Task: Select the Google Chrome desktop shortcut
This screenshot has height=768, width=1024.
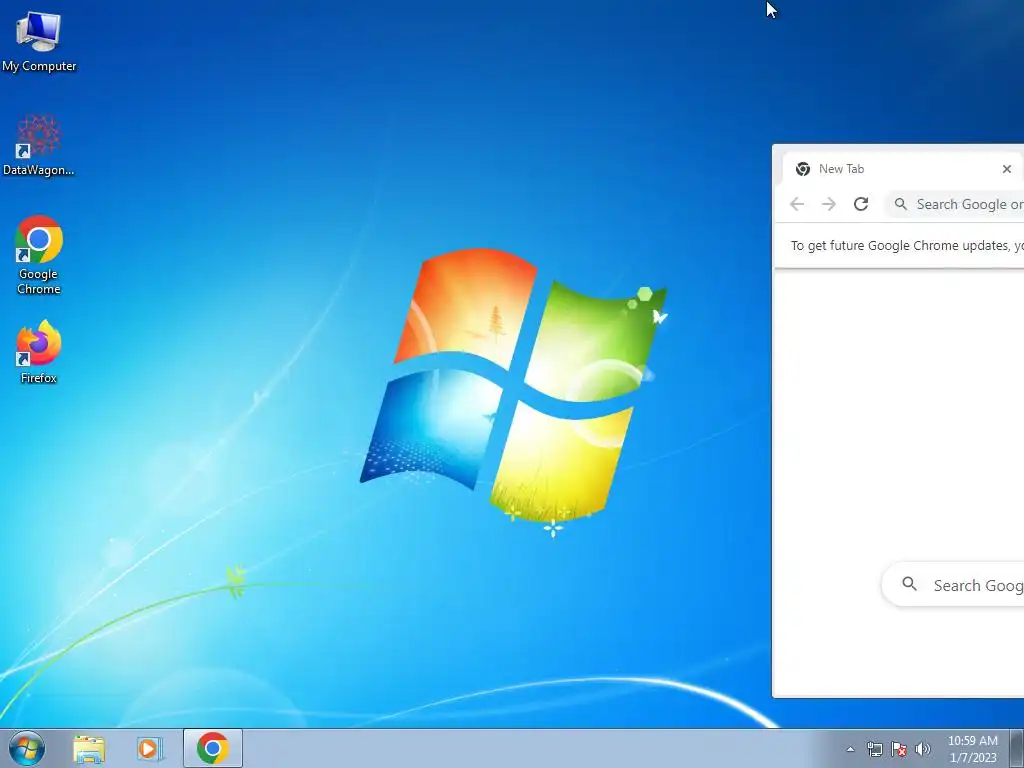Action: click(39, 255)
